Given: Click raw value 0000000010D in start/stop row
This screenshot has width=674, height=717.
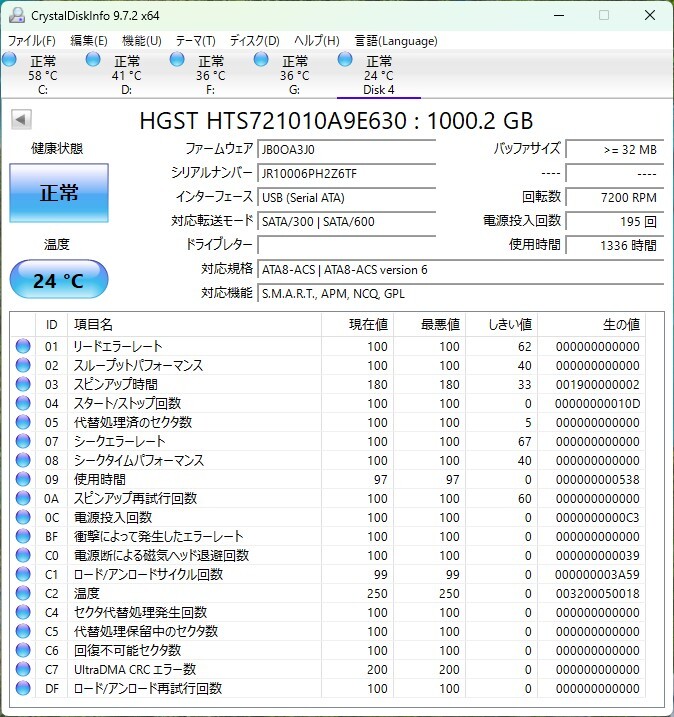Looking at the screenshot, I should point(597,403).
